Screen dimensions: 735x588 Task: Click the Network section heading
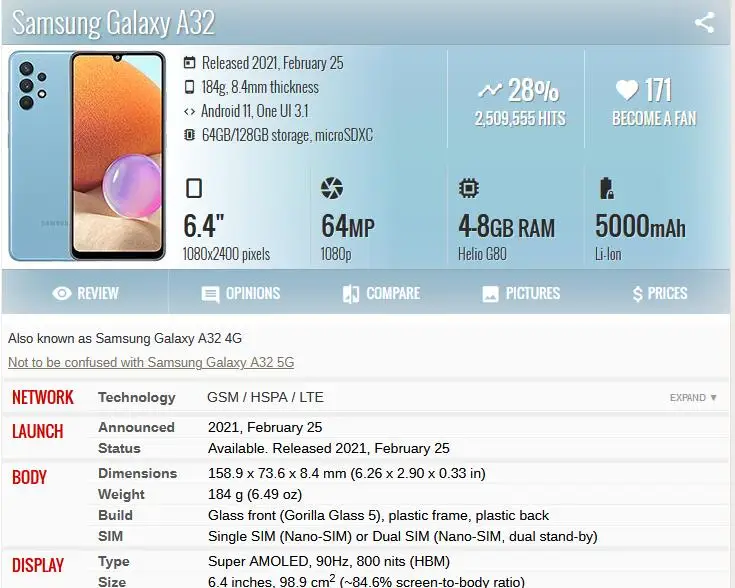click(43, 398)
